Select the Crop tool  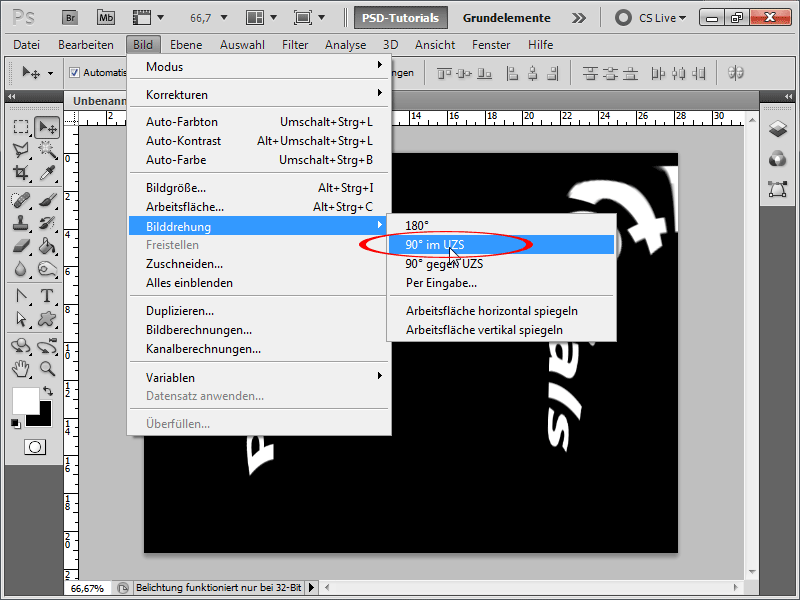coord(20,173)
